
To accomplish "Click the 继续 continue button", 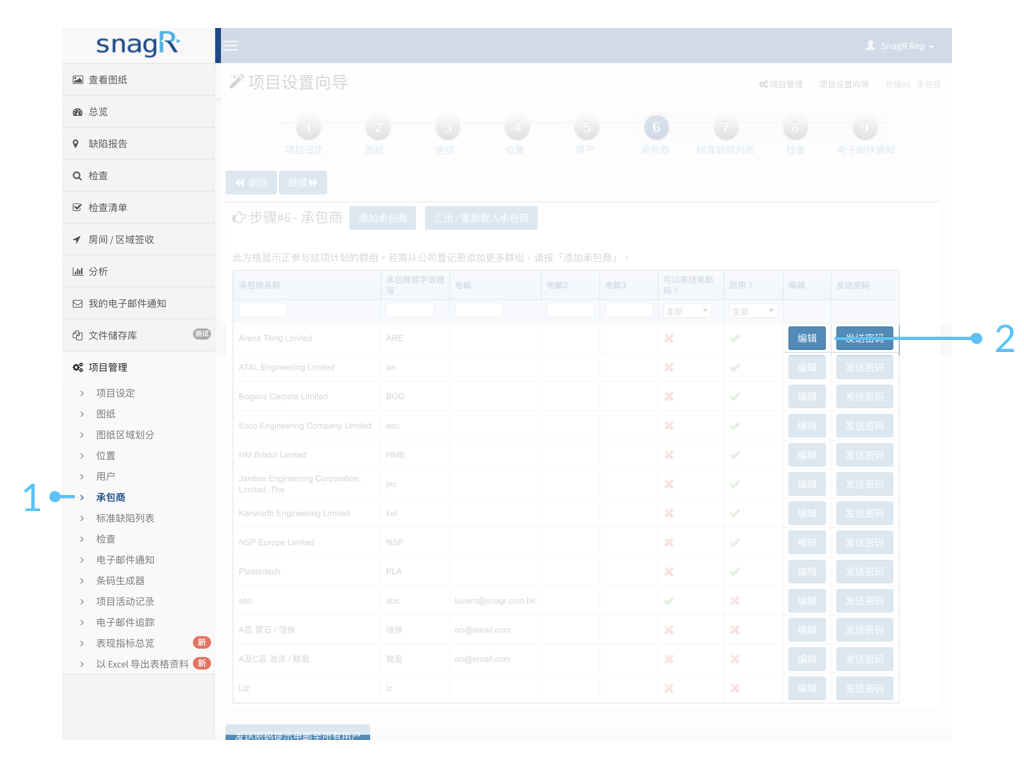I will click(303, 183).
